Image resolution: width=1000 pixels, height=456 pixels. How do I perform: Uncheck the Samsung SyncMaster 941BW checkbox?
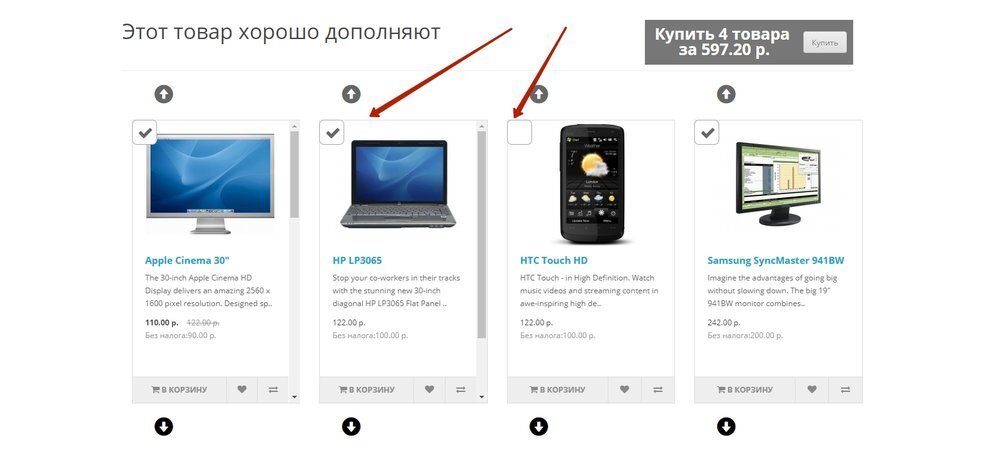(707, 133)
